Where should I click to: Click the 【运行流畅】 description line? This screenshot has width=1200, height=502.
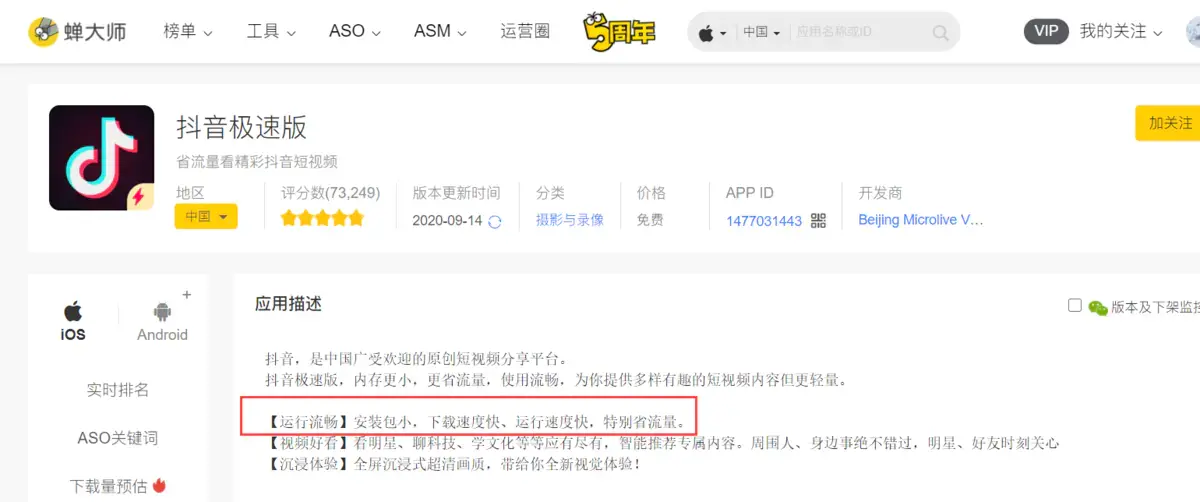click(x=475, y=420)
